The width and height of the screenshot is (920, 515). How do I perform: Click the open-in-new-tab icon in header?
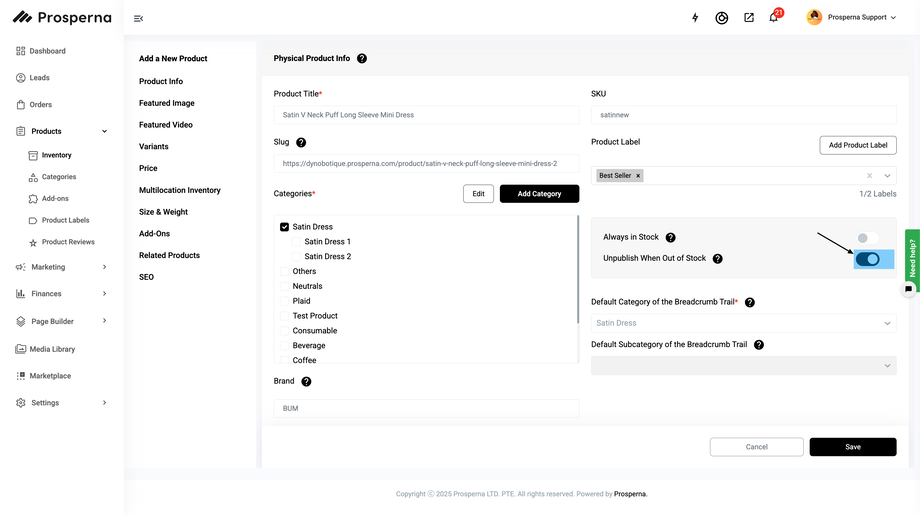(749, 18)
